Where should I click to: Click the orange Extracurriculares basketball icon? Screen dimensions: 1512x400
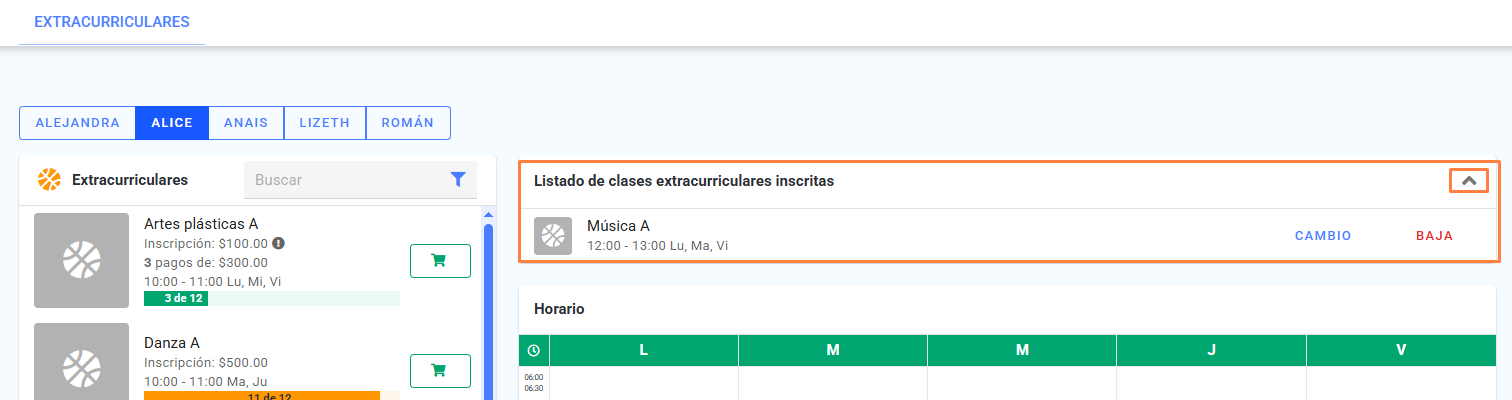tap(49, 180)
